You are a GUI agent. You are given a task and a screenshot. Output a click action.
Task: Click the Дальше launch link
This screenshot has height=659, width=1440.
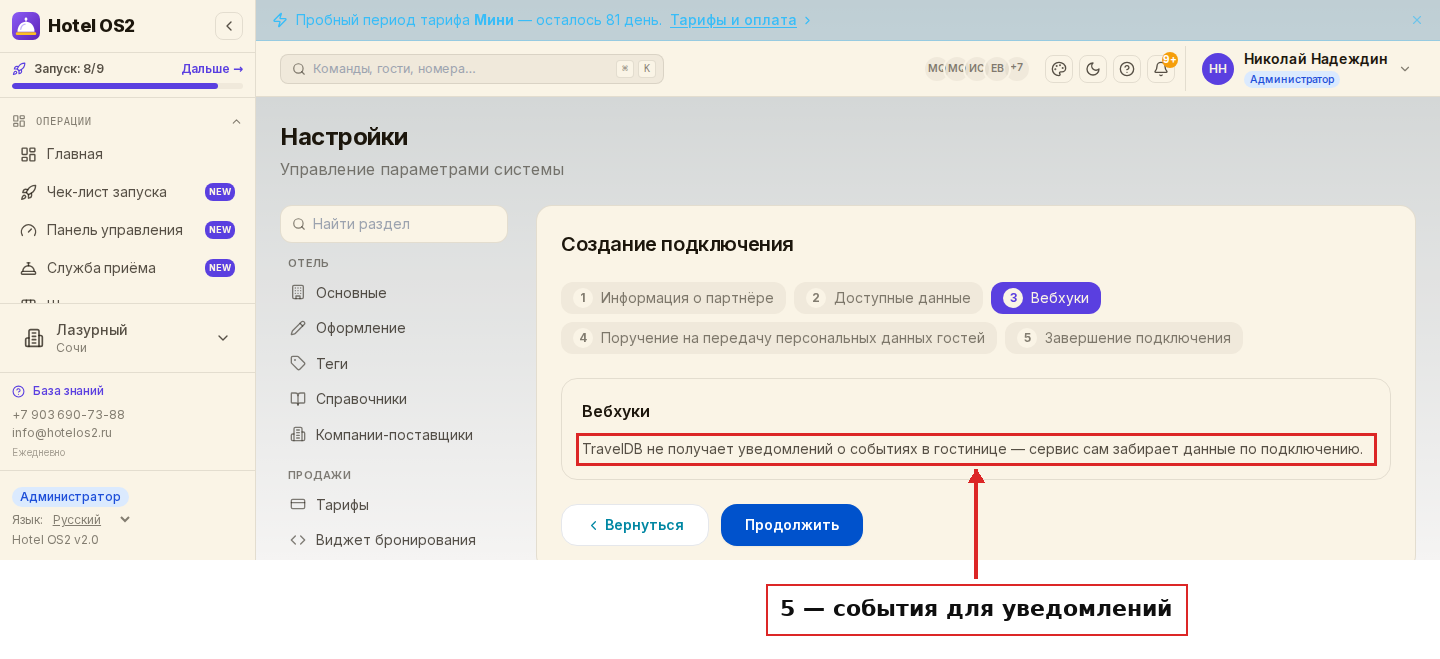212,69
